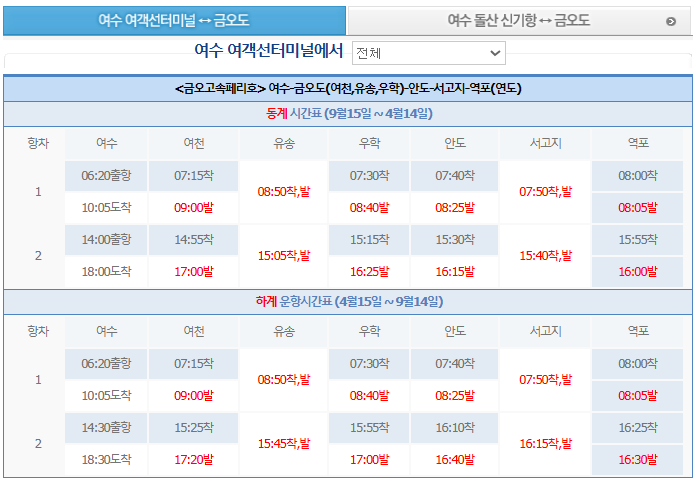
Task: Click the 하계 운항시간표 section heading
Action: pos(347,301)
